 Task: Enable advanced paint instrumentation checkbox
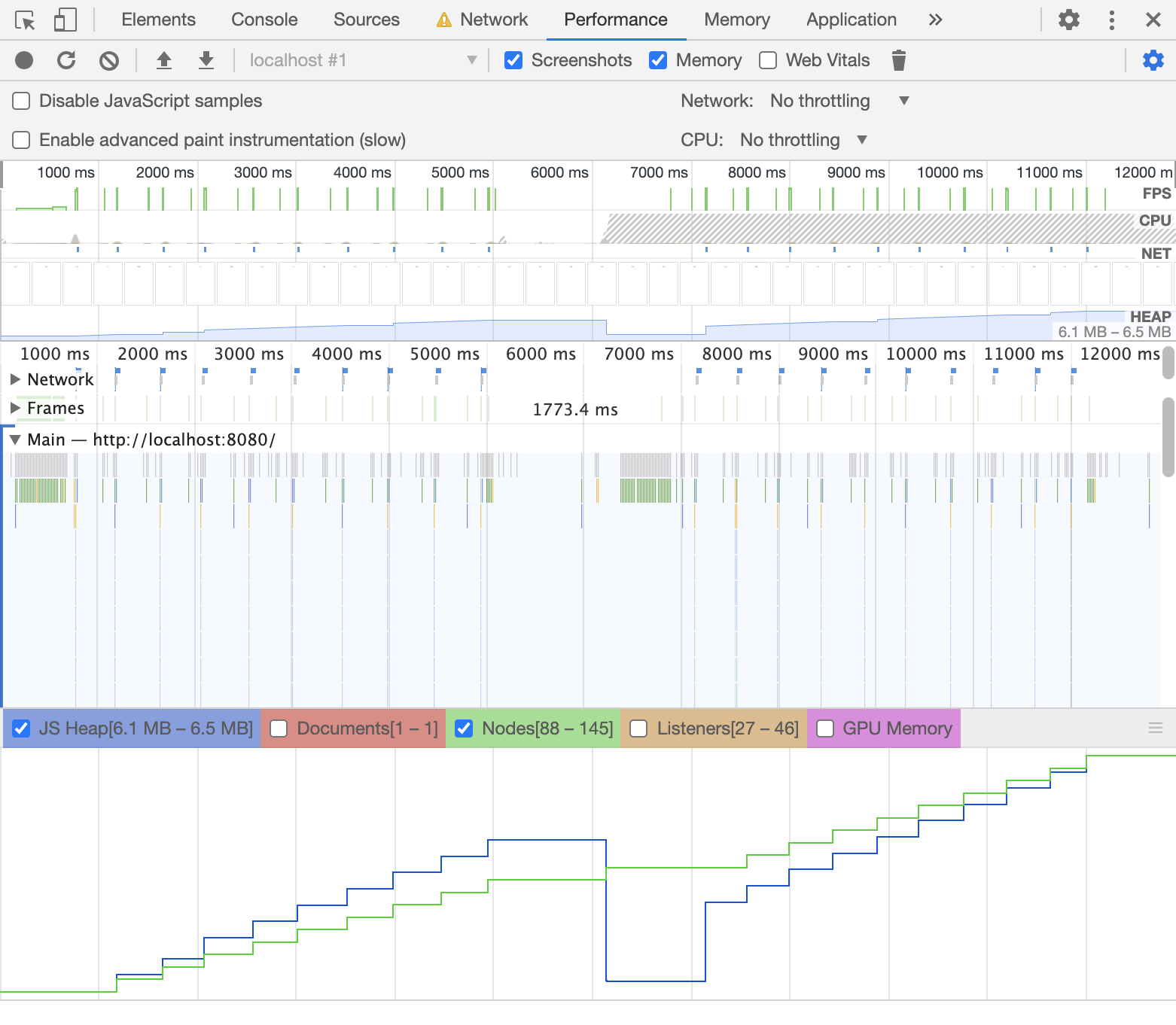point(21,140)
